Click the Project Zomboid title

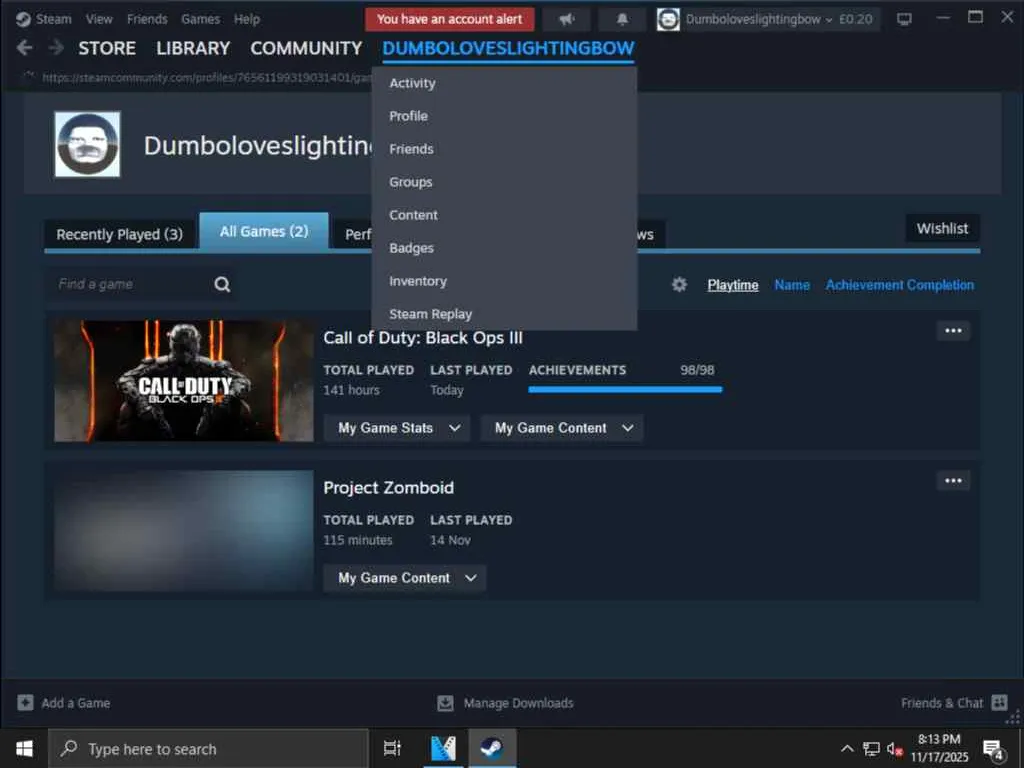pyautogui.click(x=389, y=488)
